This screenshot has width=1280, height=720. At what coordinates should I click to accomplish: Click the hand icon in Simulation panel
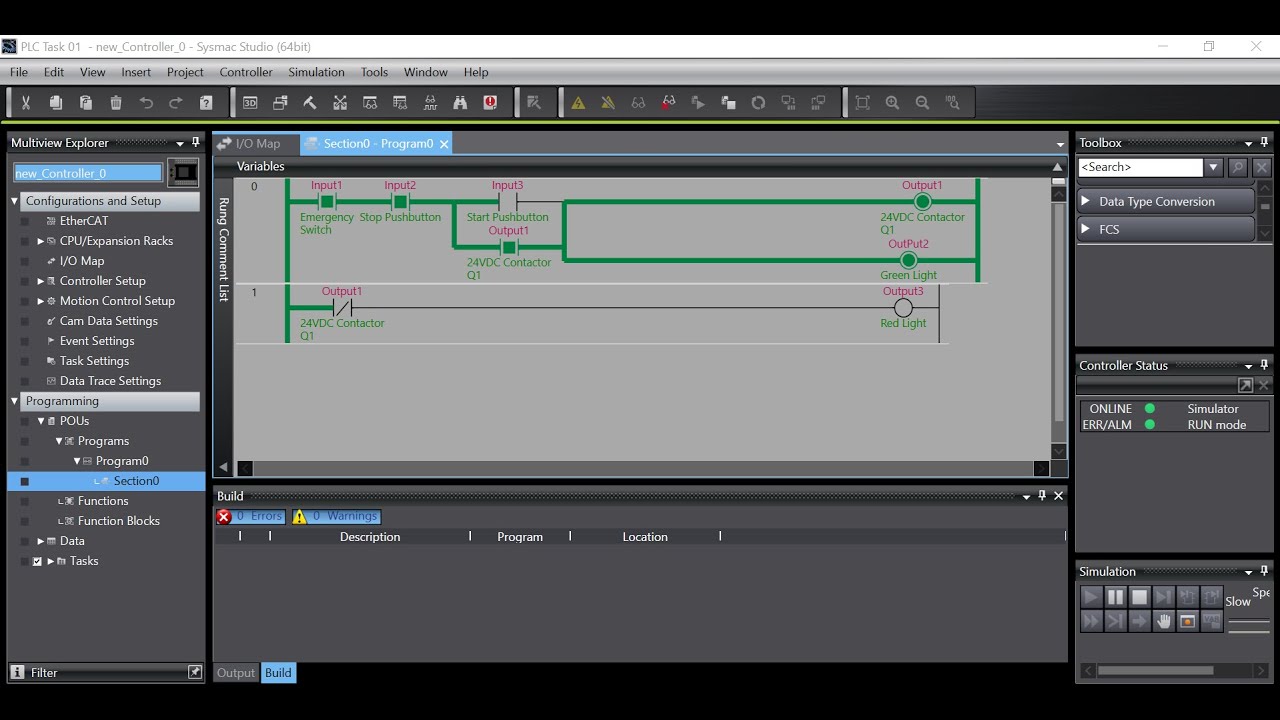1163,621
